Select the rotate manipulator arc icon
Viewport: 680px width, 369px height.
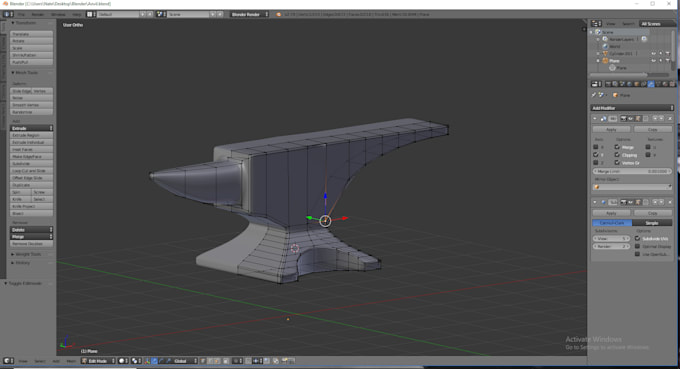pos(162,361)
